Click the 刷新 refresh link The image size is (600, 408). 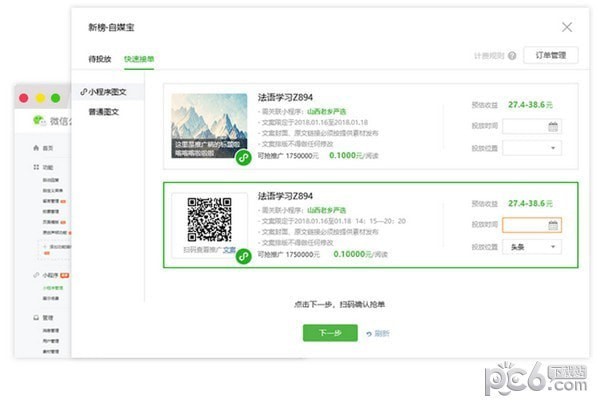pyautogui.click(x=382, y=333)
